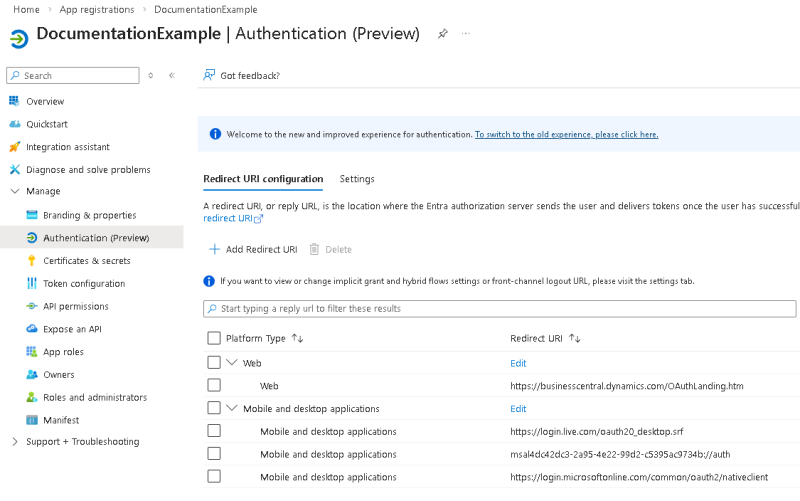Click the API permissions icon
Viewport: 800px width, 501px height.
click(32, 306)
